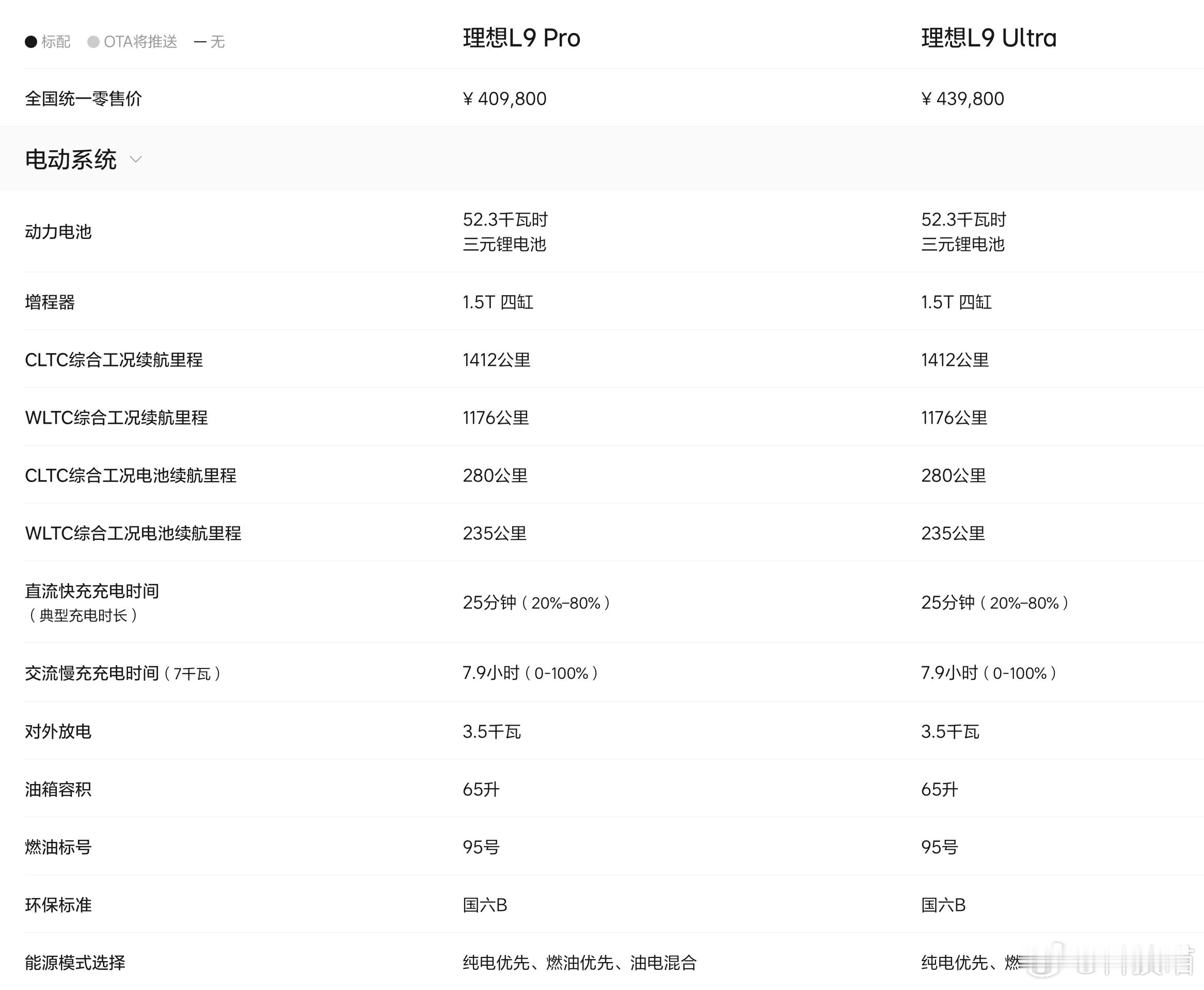Select the 理想L9 Ultra column header
This screenshot has height=990, width=1204.
988,38
